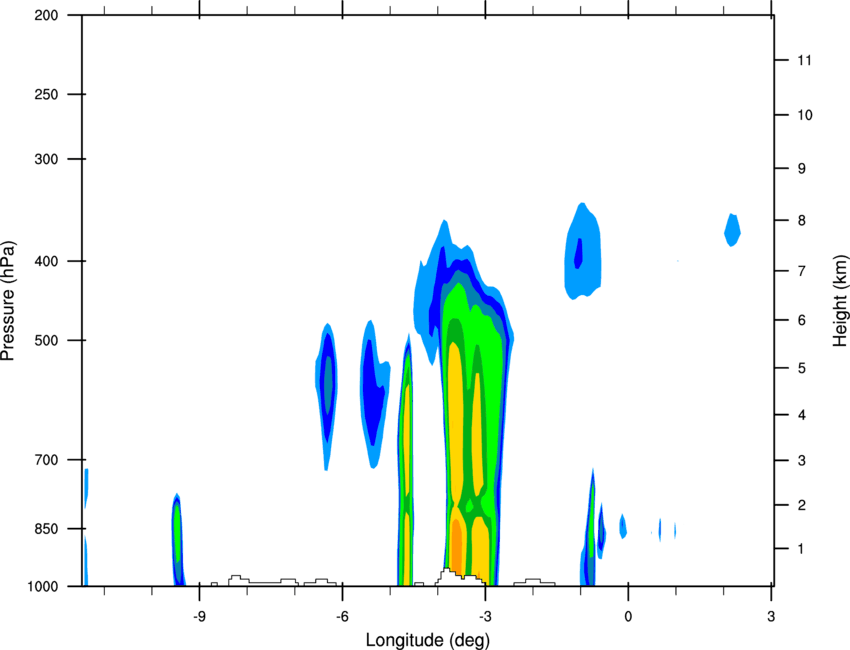Click the Longitude (deg) axis title
This screenshot has height=650, width=850.
428,640
